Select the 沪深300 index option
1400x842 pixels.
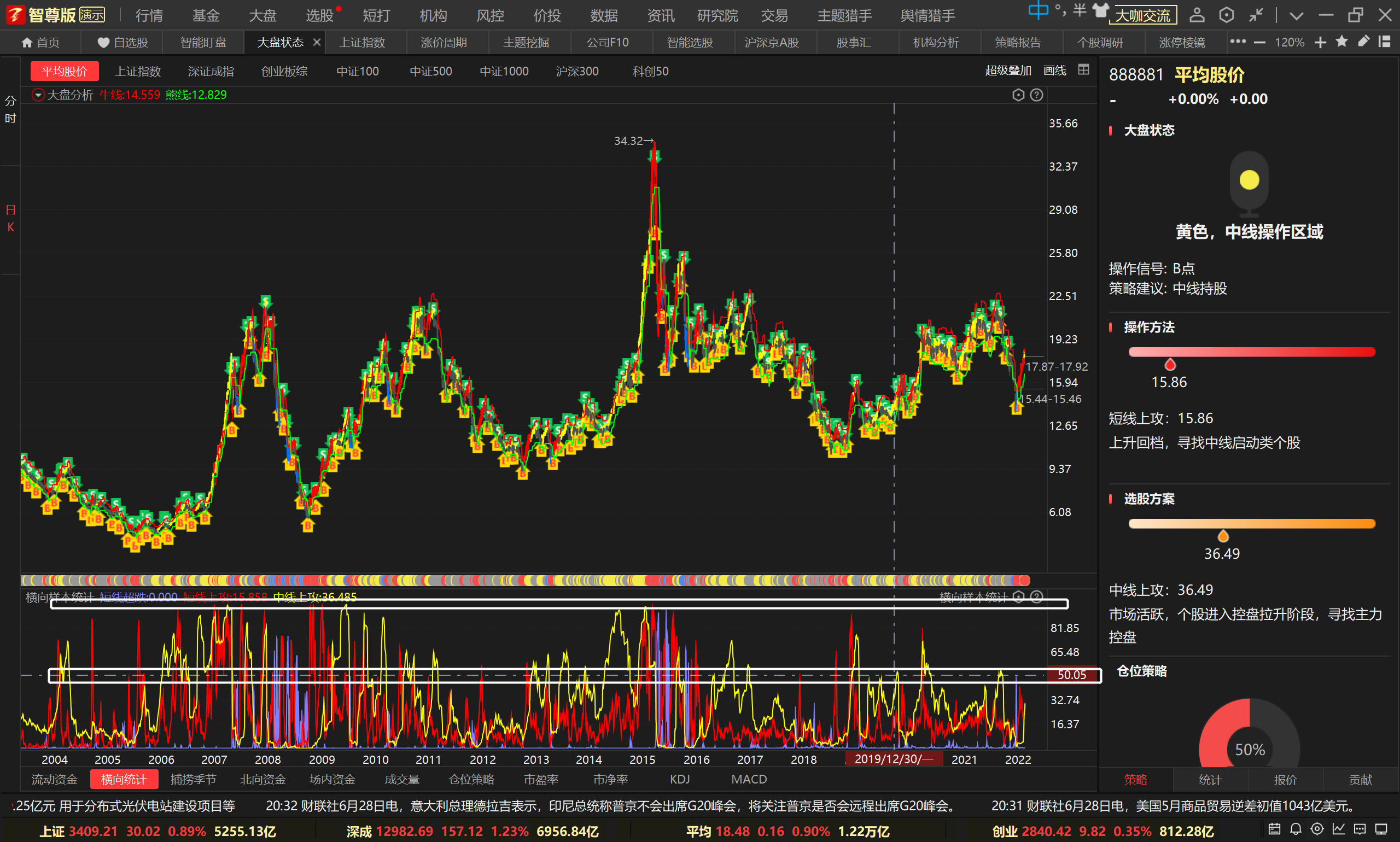[577, 71]
